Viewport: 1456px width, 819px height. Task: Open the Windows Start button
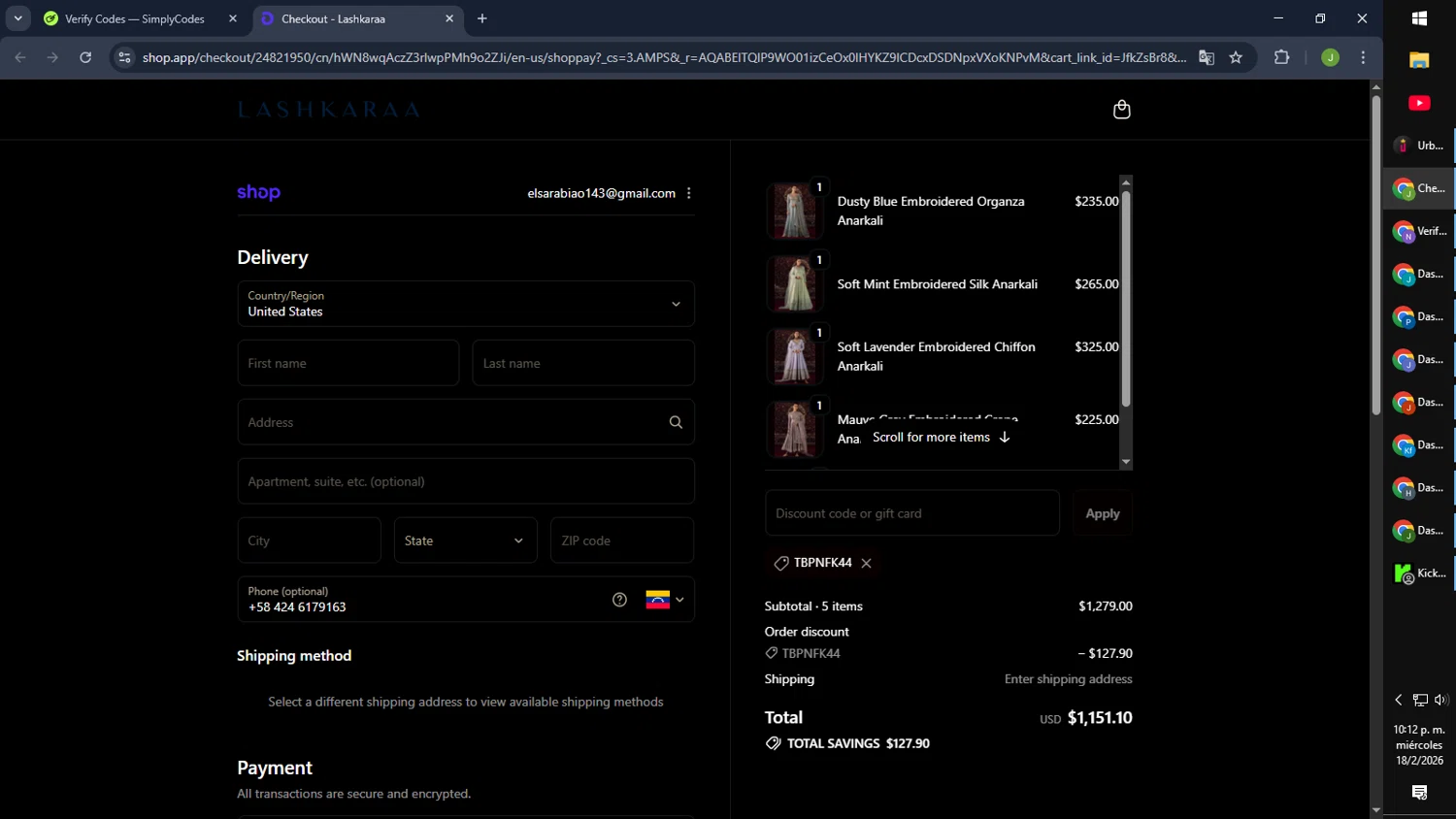1419,18
